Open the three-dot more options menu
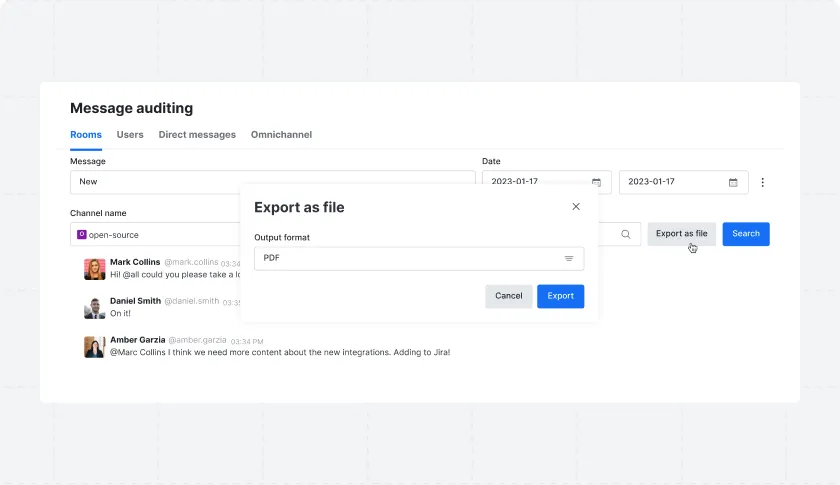Viewport: 840px width, 485px height. 762,182
